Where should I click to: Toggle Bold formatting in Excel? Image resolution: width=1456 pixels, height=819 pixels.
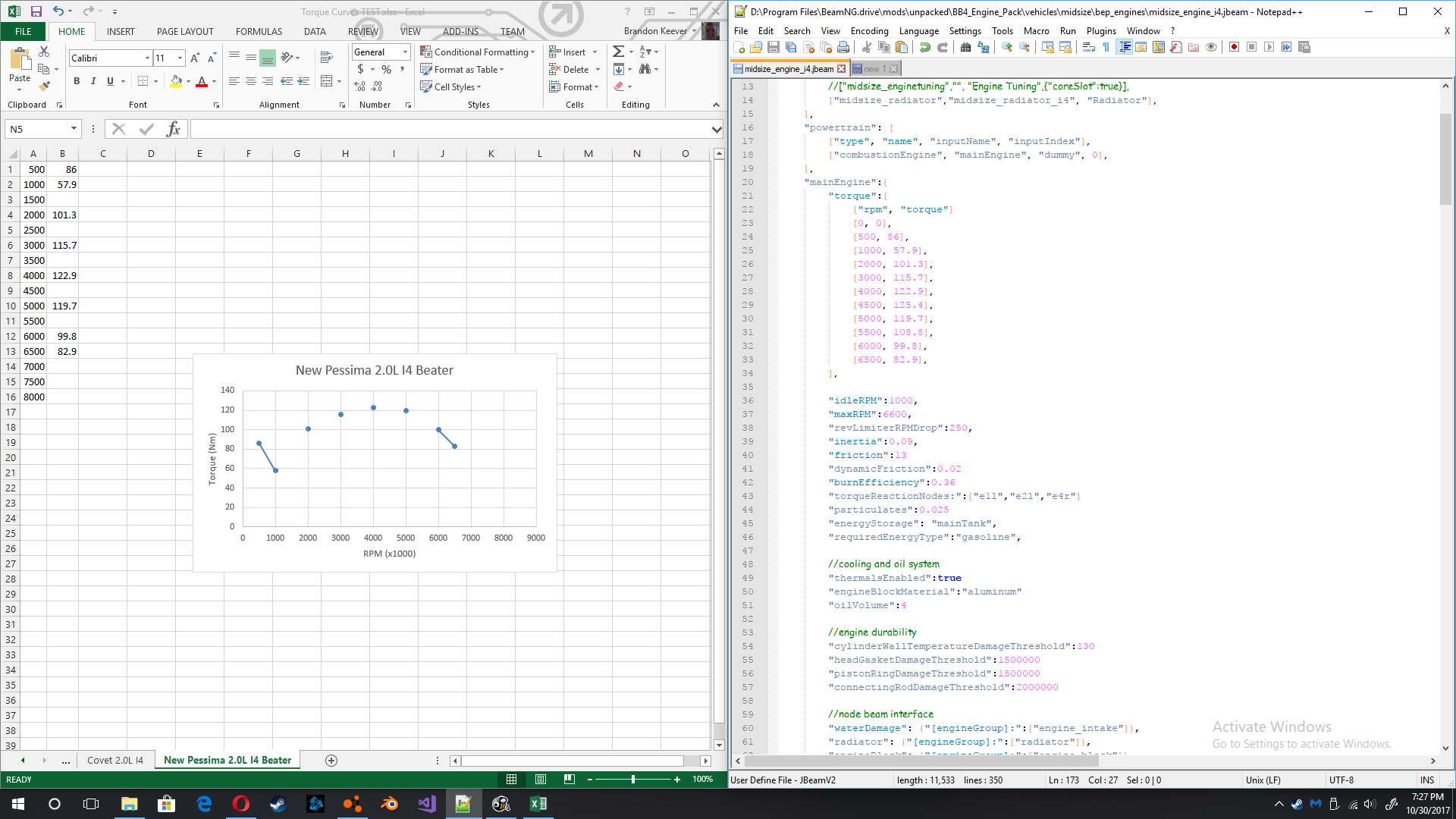pyautogui.click(x=77, y=81)
